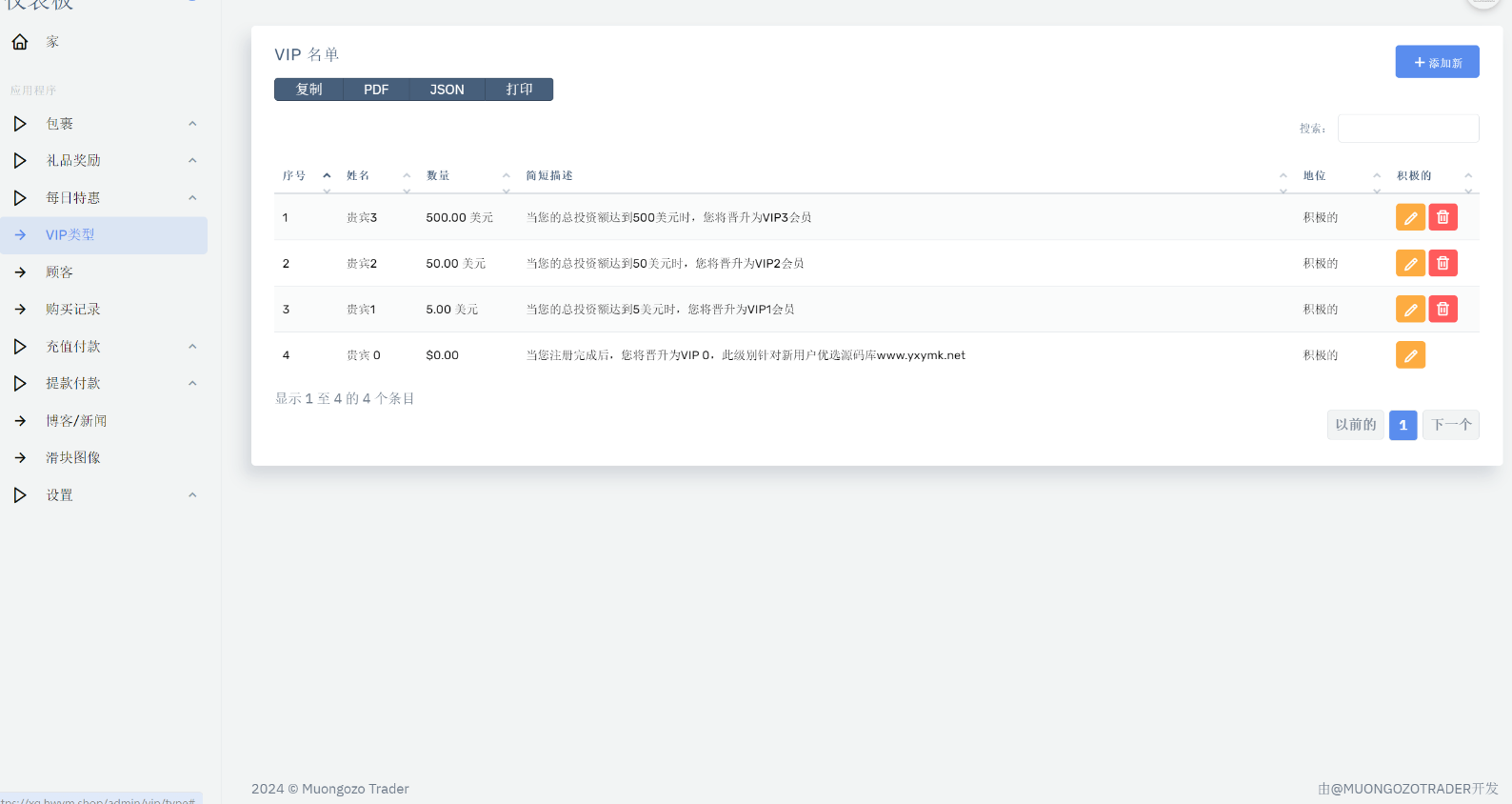Viewport: 1512px width, 804px height.
Task: Click the delete trash icon for 贵宾3
Action: (1442, 217)
